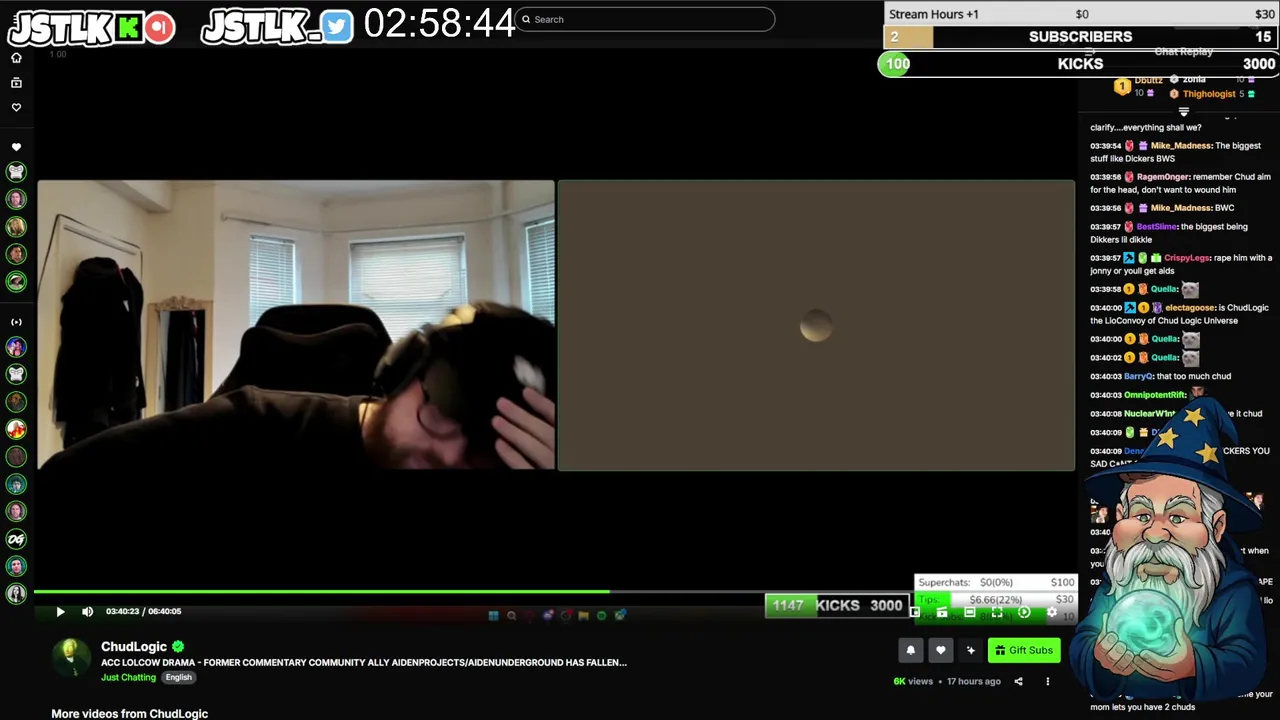Click the English language tag
This screenshot has width=1280, height=720.
[x=179, y=677]
